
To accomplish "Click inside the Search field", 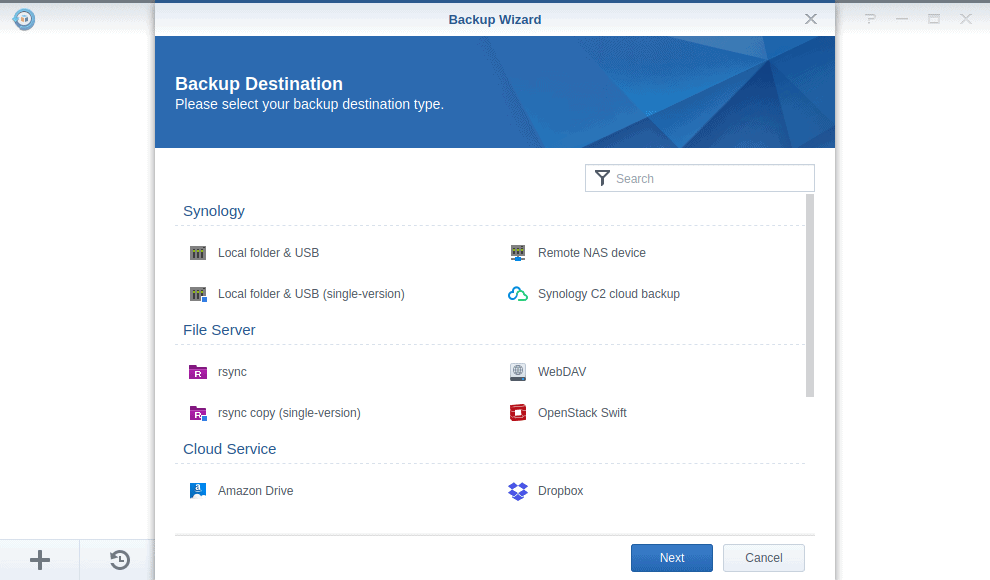I will click(700, 178).
